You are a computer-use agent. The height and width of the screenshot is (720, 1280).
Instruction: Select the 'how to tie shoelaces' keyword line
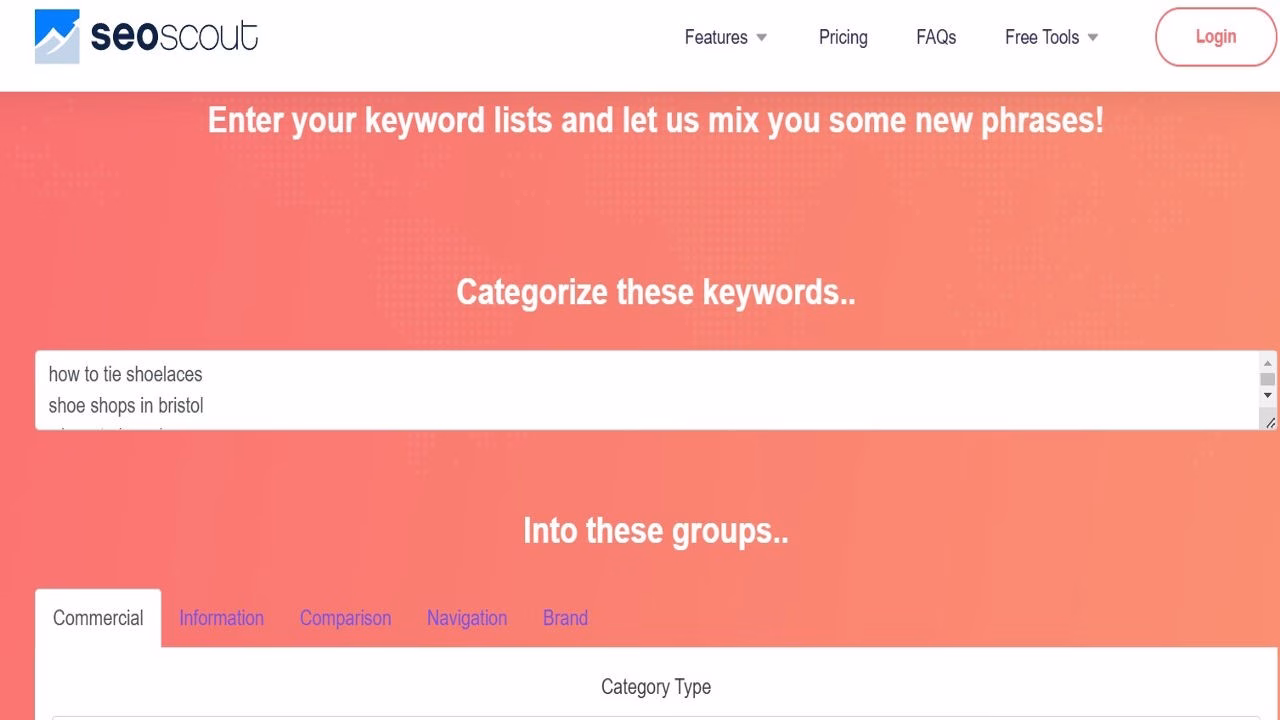(125, 374)
